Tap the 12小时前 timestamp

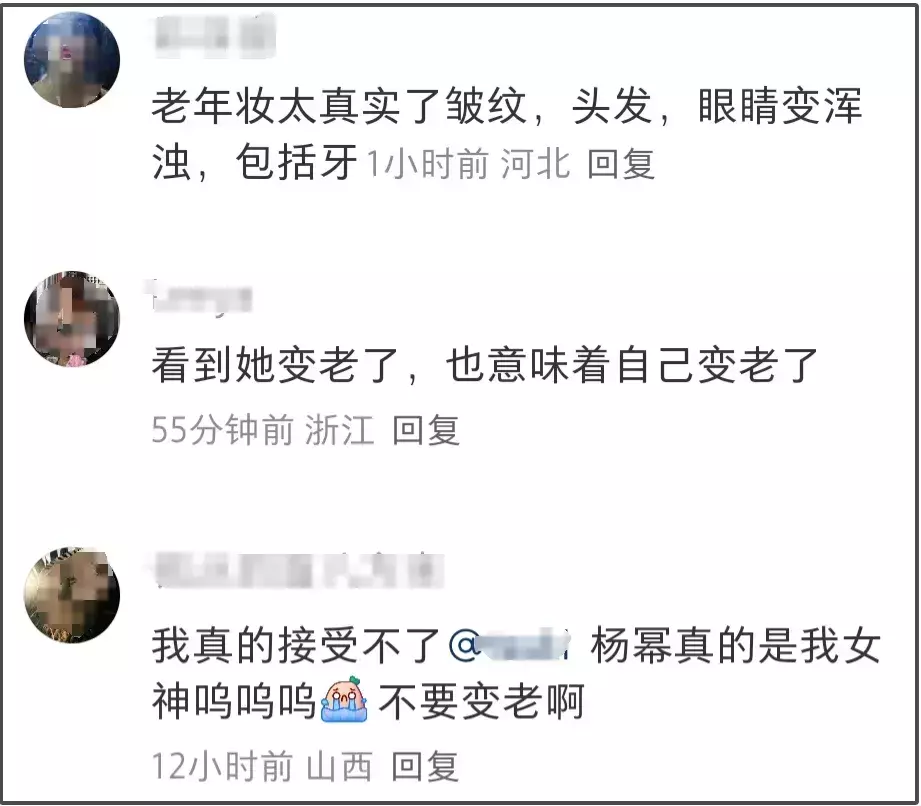223,766
